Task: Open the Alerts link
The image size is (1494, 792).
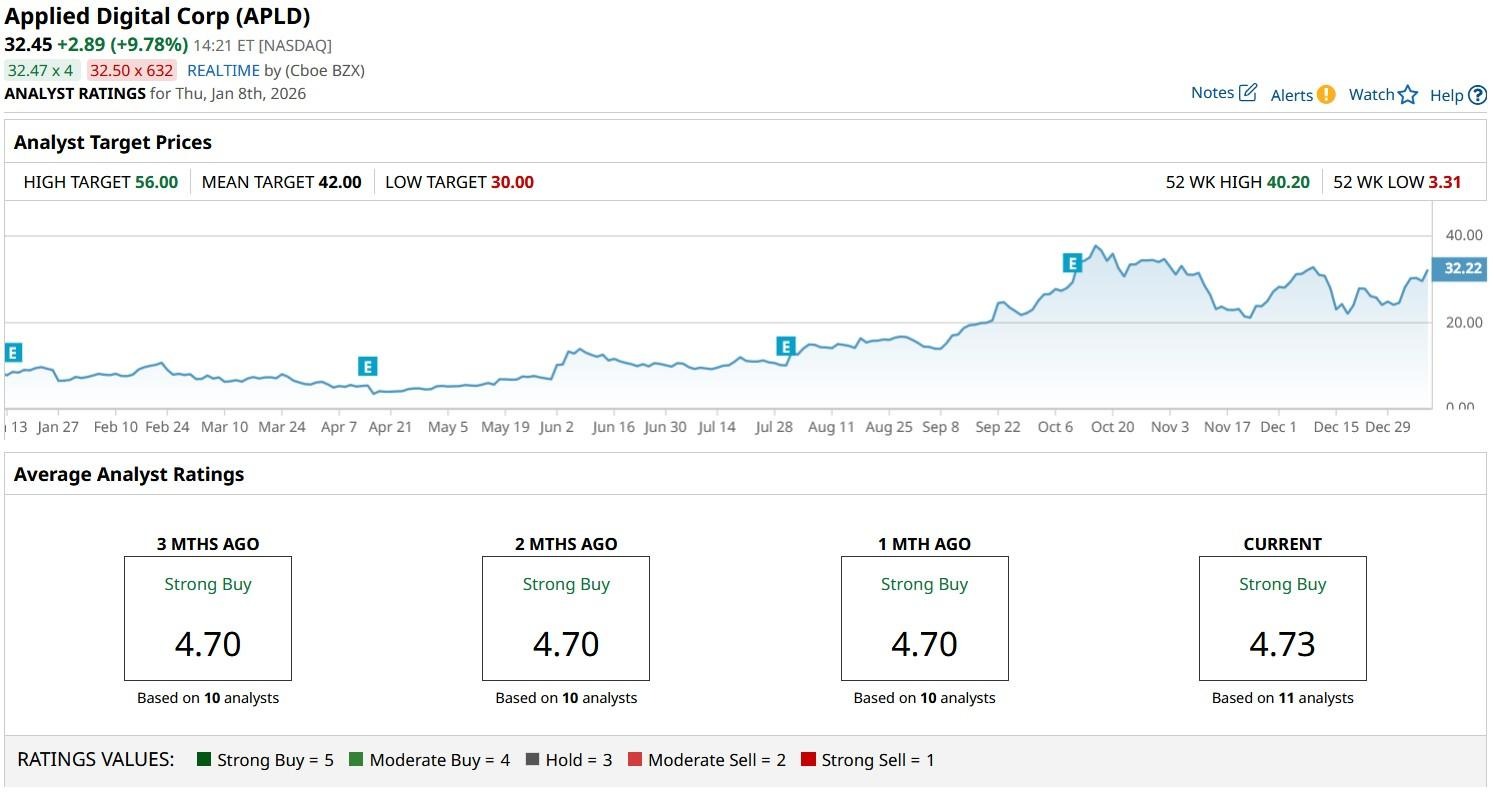Action: pos(1291,95)
